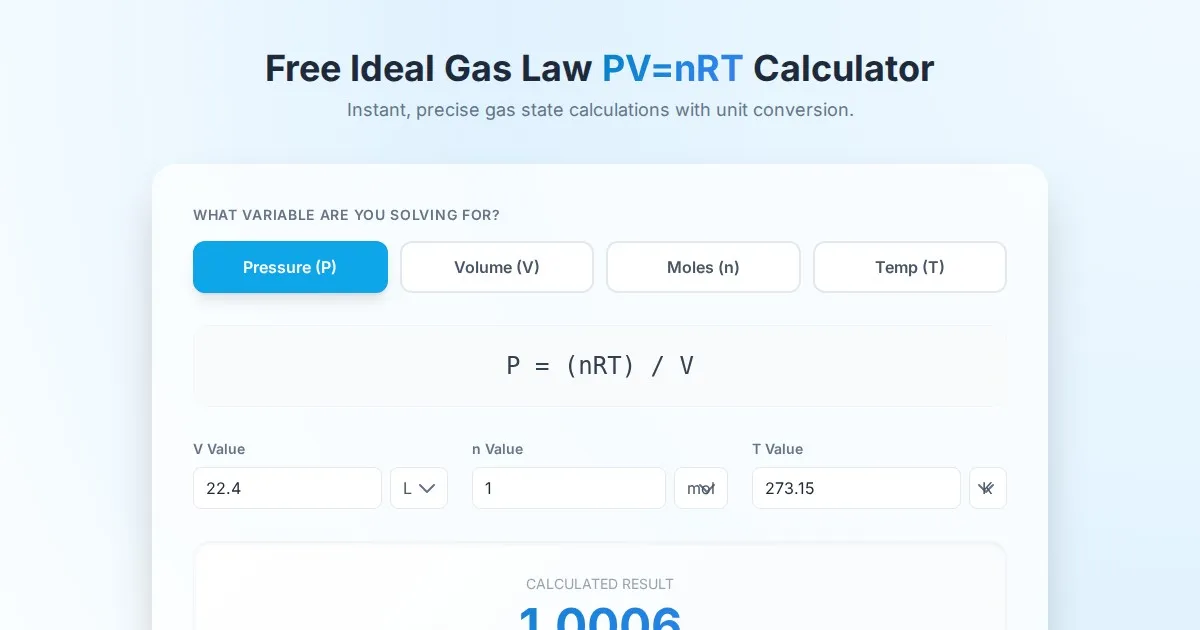Click the blue PV=nRT text in the title
The width and height of the screenshot is (1200, 630).
tap(672, 69)
